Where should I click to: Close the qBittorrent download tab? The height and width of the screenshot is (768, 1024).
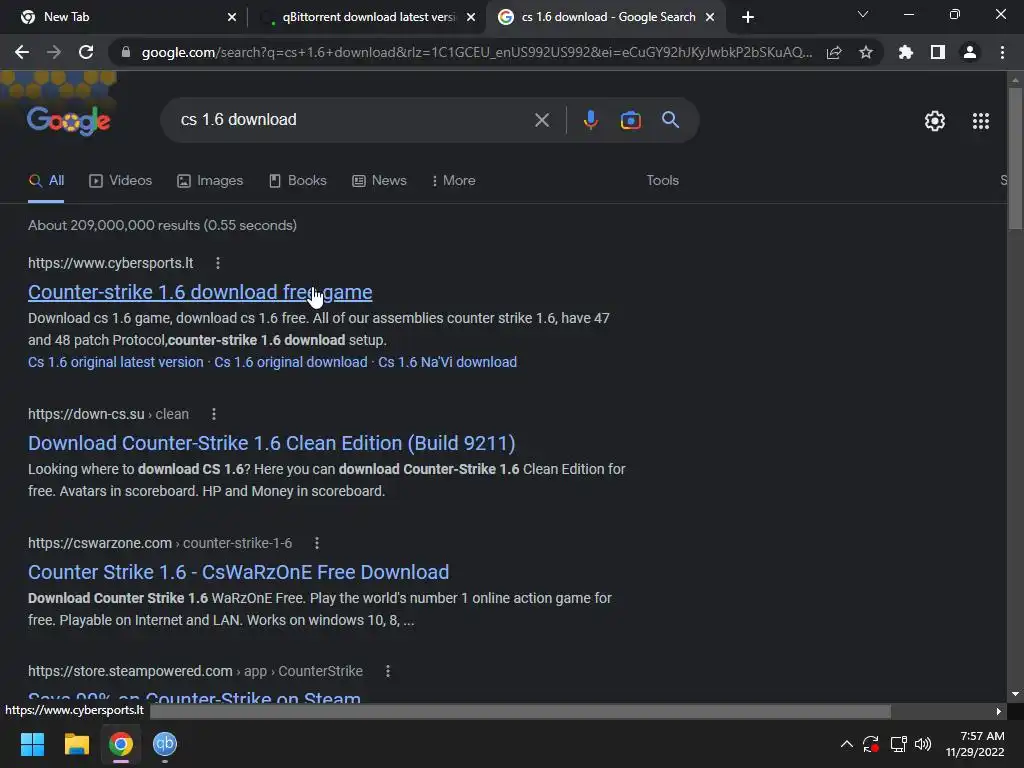471,17
